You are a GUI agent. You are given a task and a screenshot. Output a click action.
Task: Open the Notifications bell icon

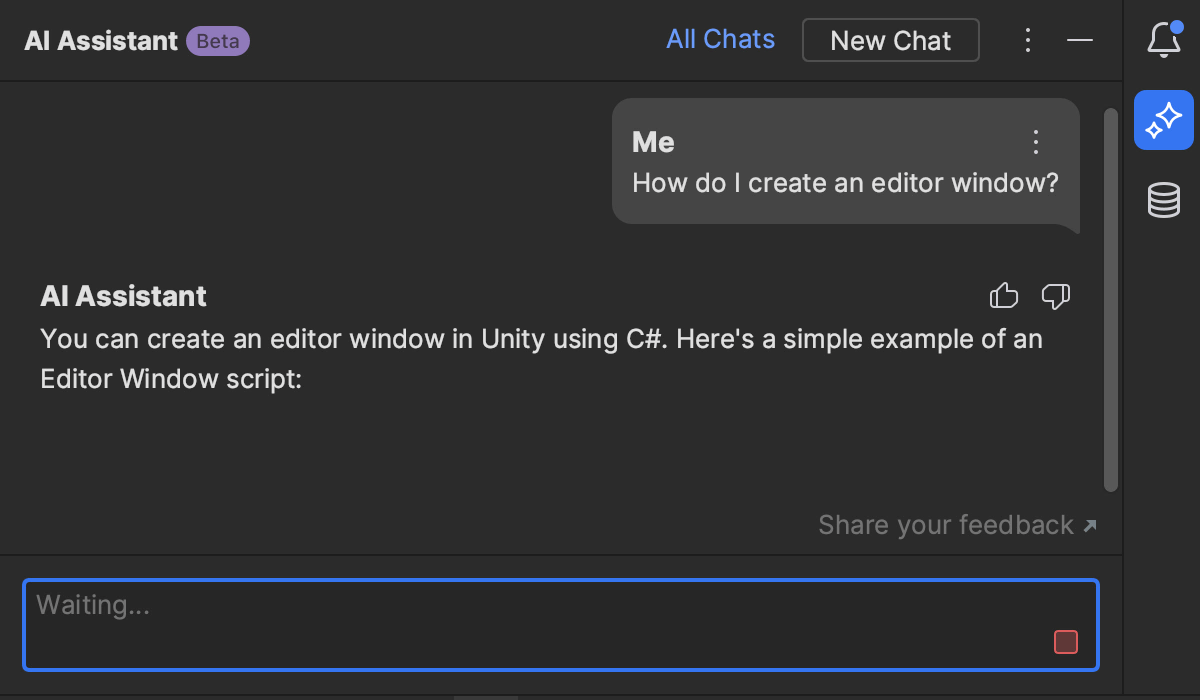pyautogui.click(x=1163, y=40)
